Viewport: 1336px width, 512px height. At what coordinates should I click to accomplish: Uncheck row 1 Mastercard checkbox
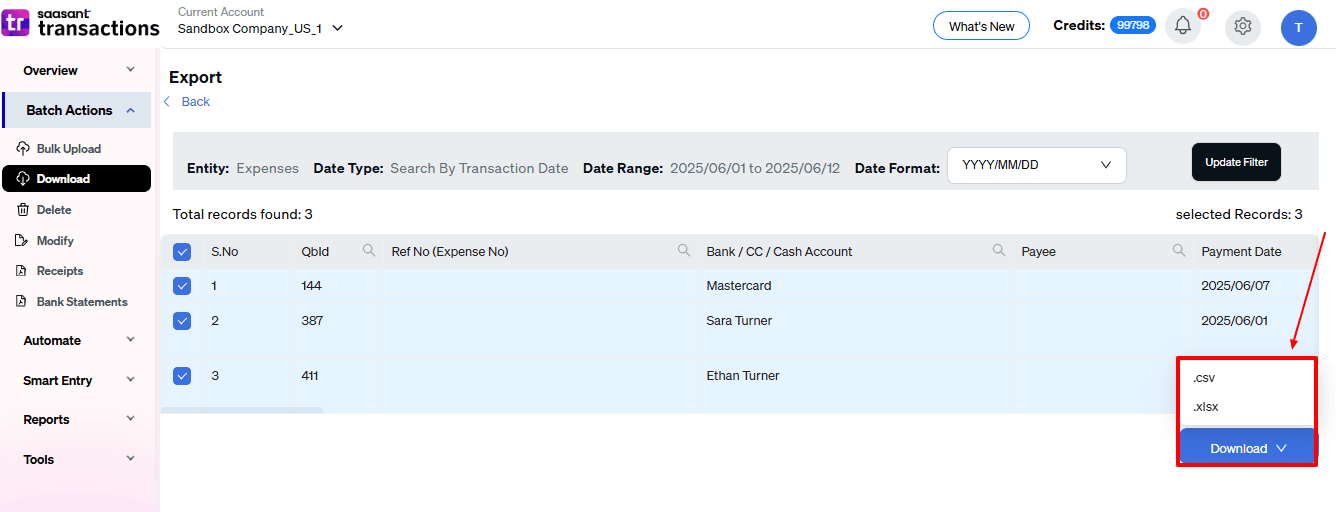coord(182,286)
